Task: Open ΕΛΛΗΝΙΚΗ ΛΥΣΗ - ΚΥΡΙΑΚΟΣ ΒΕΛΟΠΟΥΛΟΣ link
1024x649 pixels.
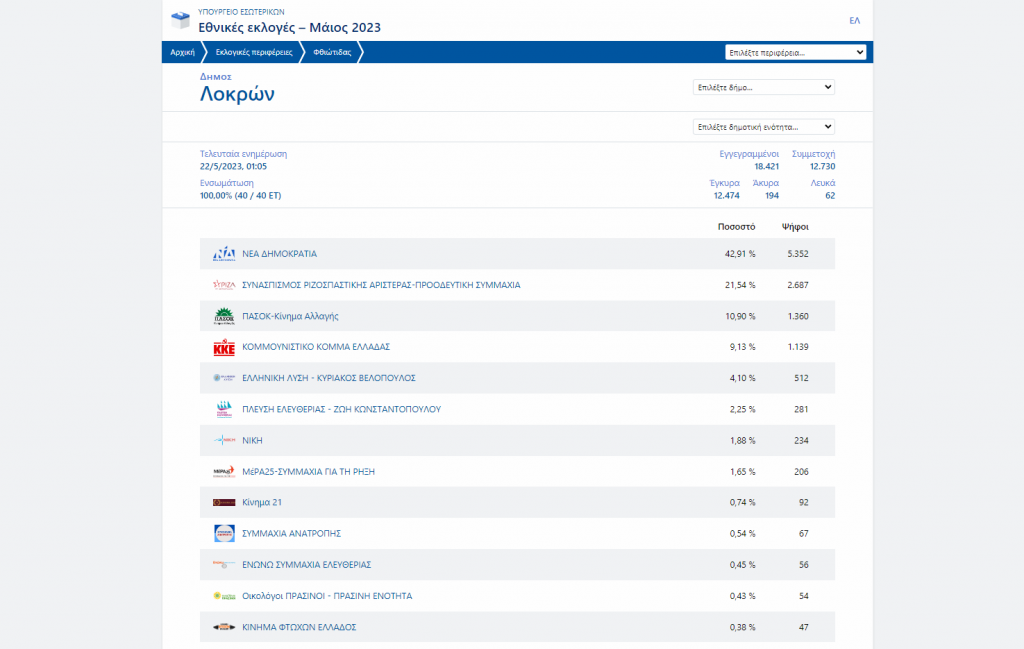Action: [328, 378]
